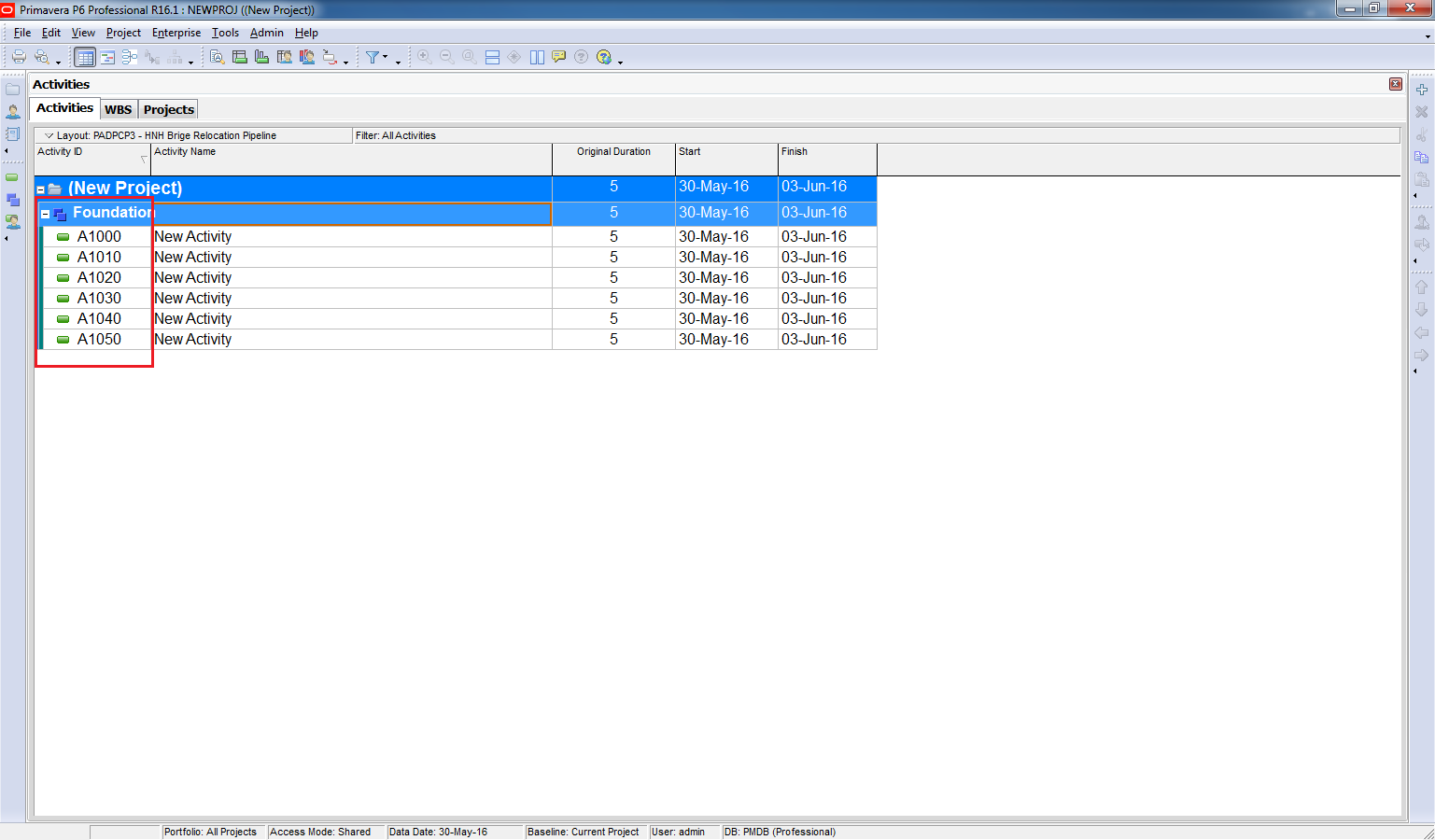Viewport: 1435px width, 840px height.
Task: Switch to the WBS tab
Action: [x=118, y=109]
